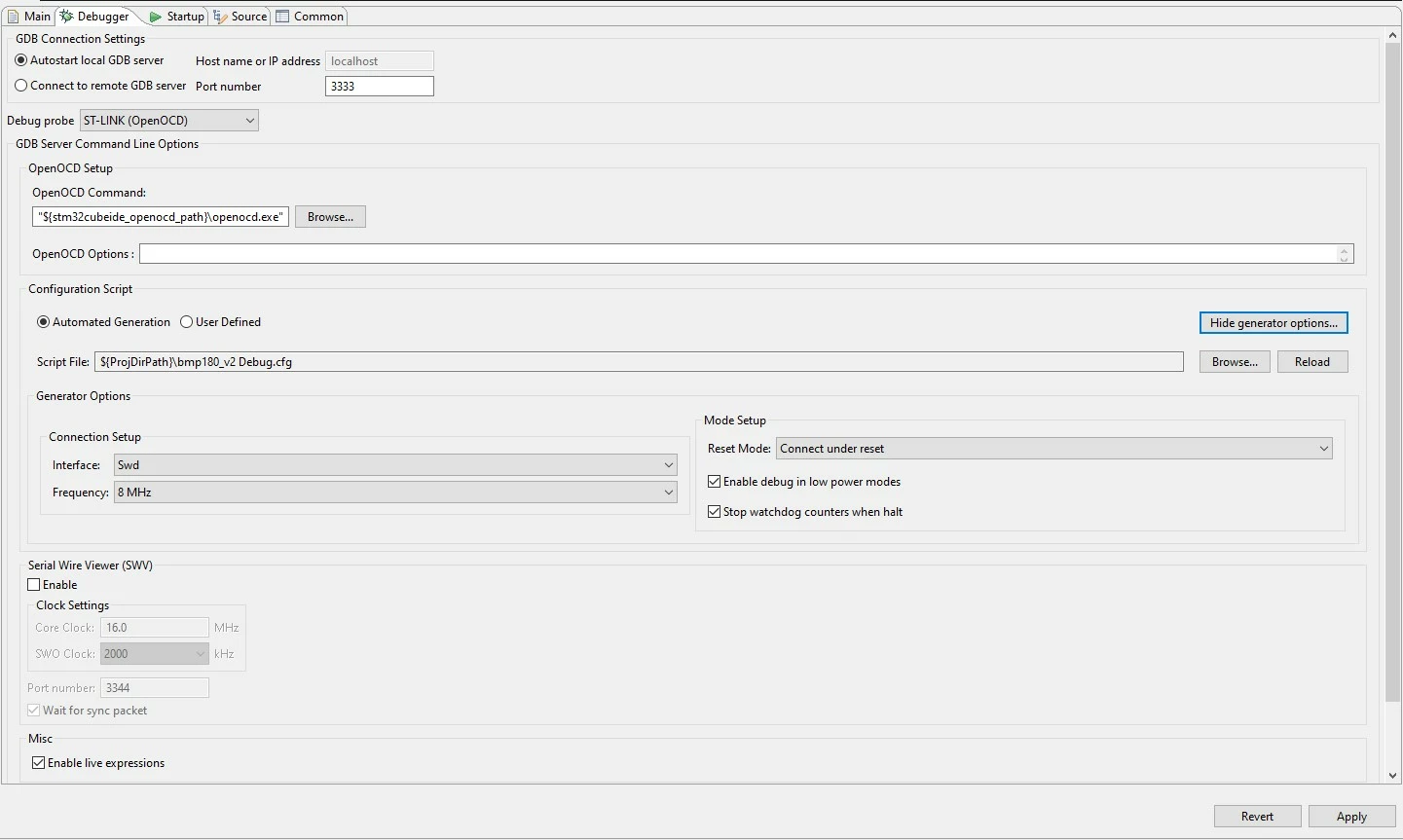Reload the configuration script
1403x840 pixels.
pos(1312,362)
